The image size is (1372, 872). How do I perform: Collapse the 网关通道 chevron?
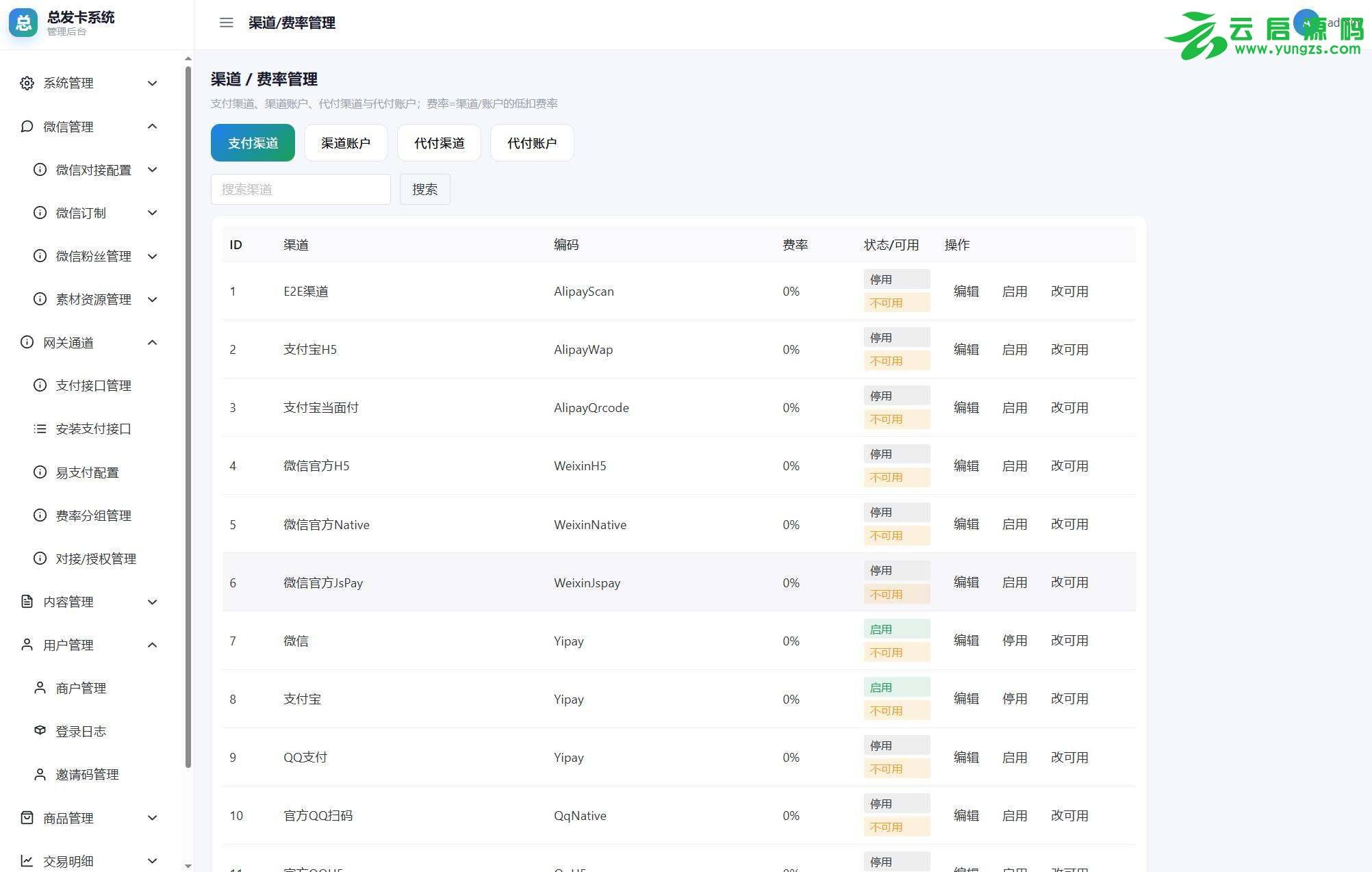click(x=153, y=342)
